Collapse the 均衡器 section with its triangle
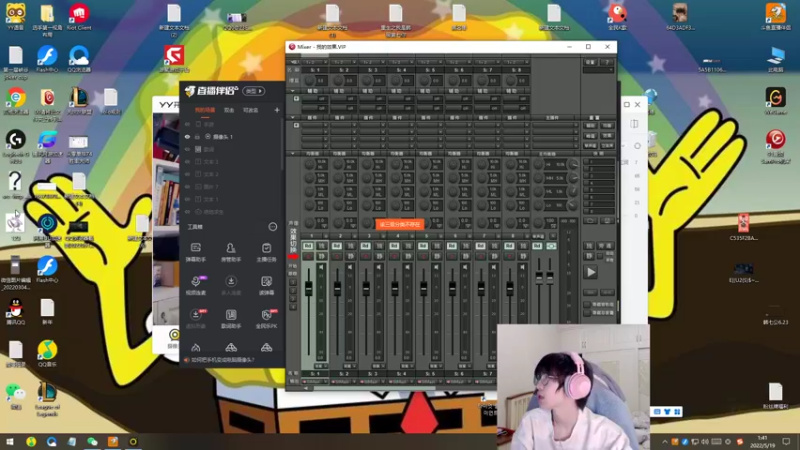This screenshot has width=800, height=450. pyautogui.click(x=292, y=154)
